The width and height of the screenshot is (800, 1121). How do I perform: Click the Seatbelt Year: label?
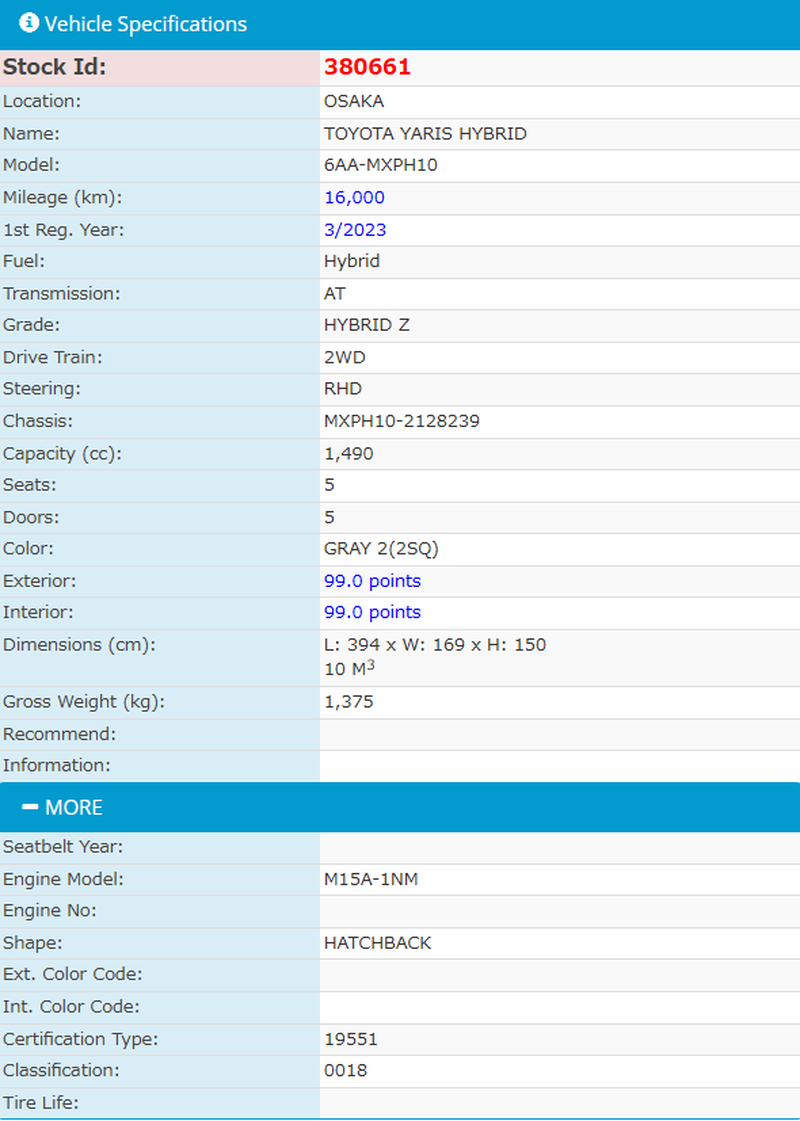(x=63, y=847)
